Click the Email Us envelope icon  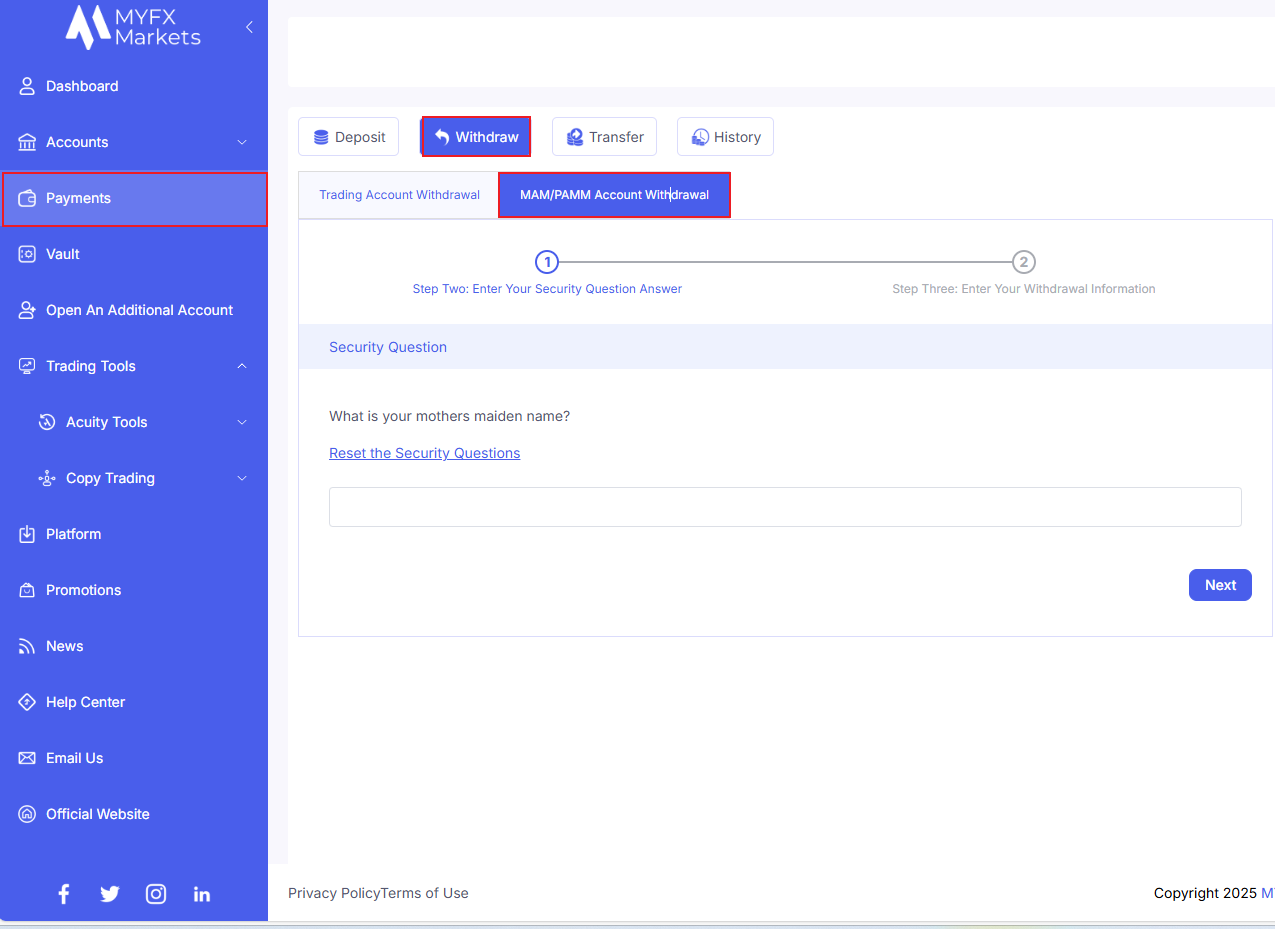pyautogui.click(x=27, y=758)
